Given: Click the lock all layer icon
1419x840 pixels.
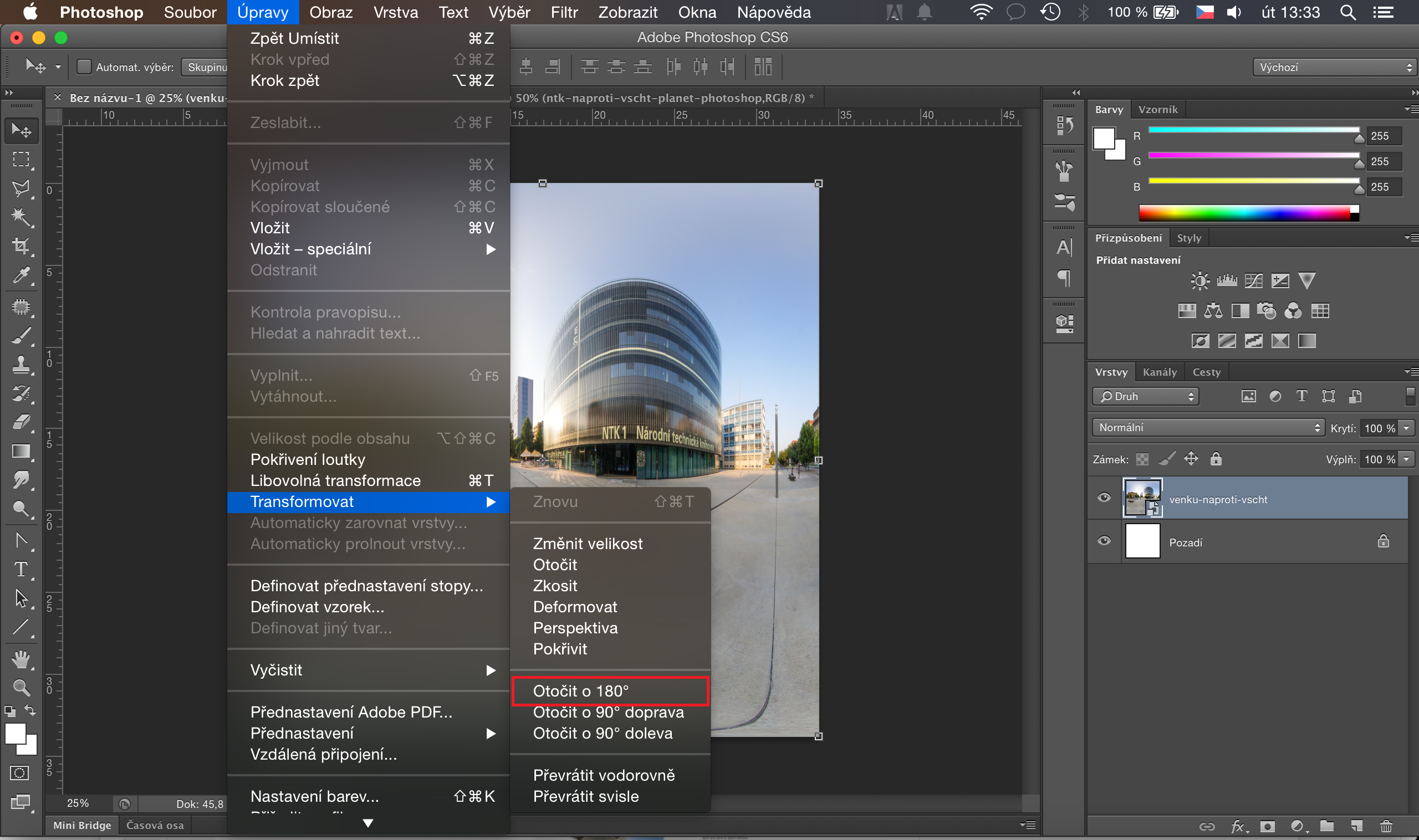Looking at the screenshot, I should (1216, 459).
